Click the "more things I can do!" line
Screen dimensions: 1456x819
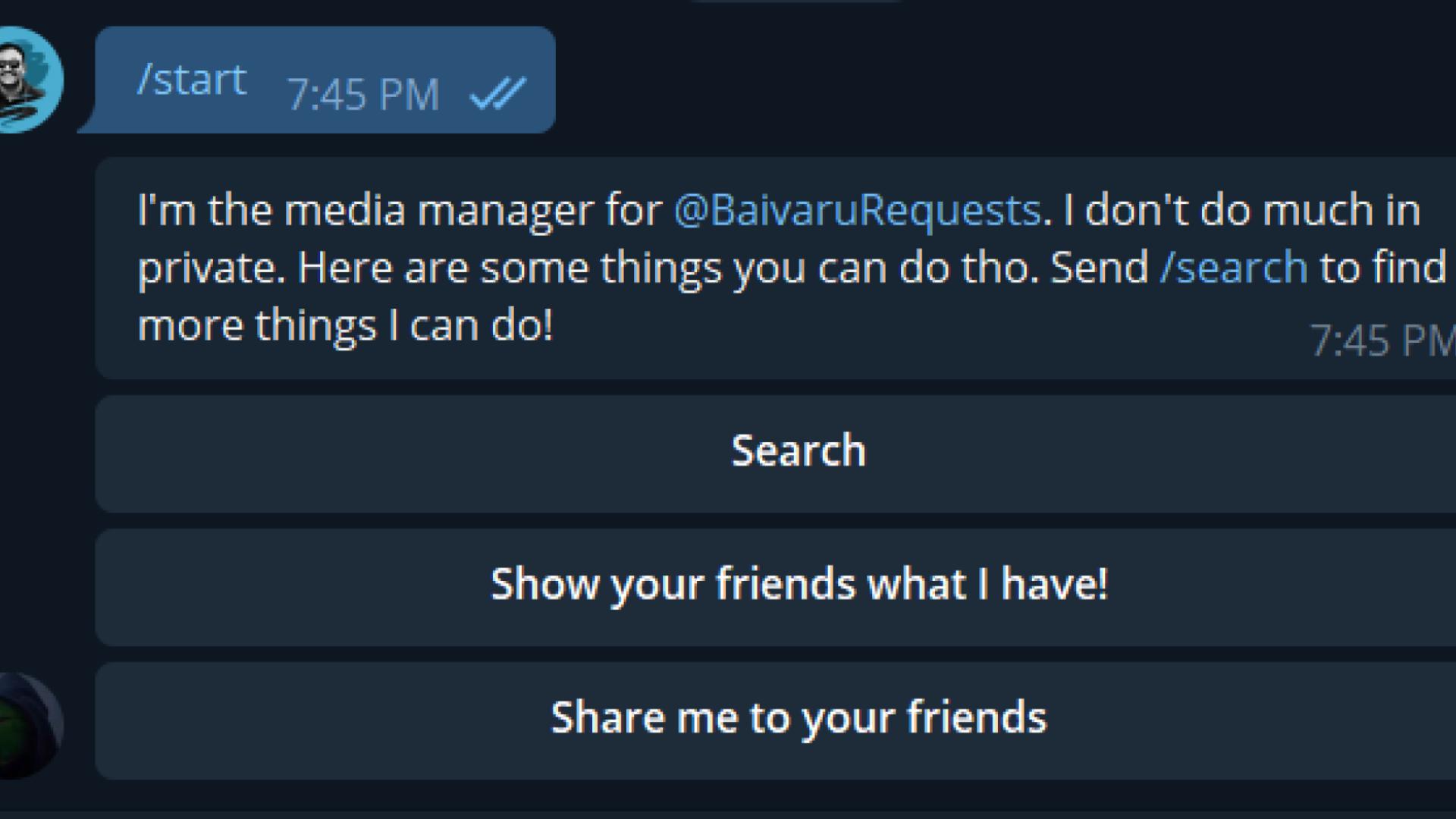coord(346,325)
